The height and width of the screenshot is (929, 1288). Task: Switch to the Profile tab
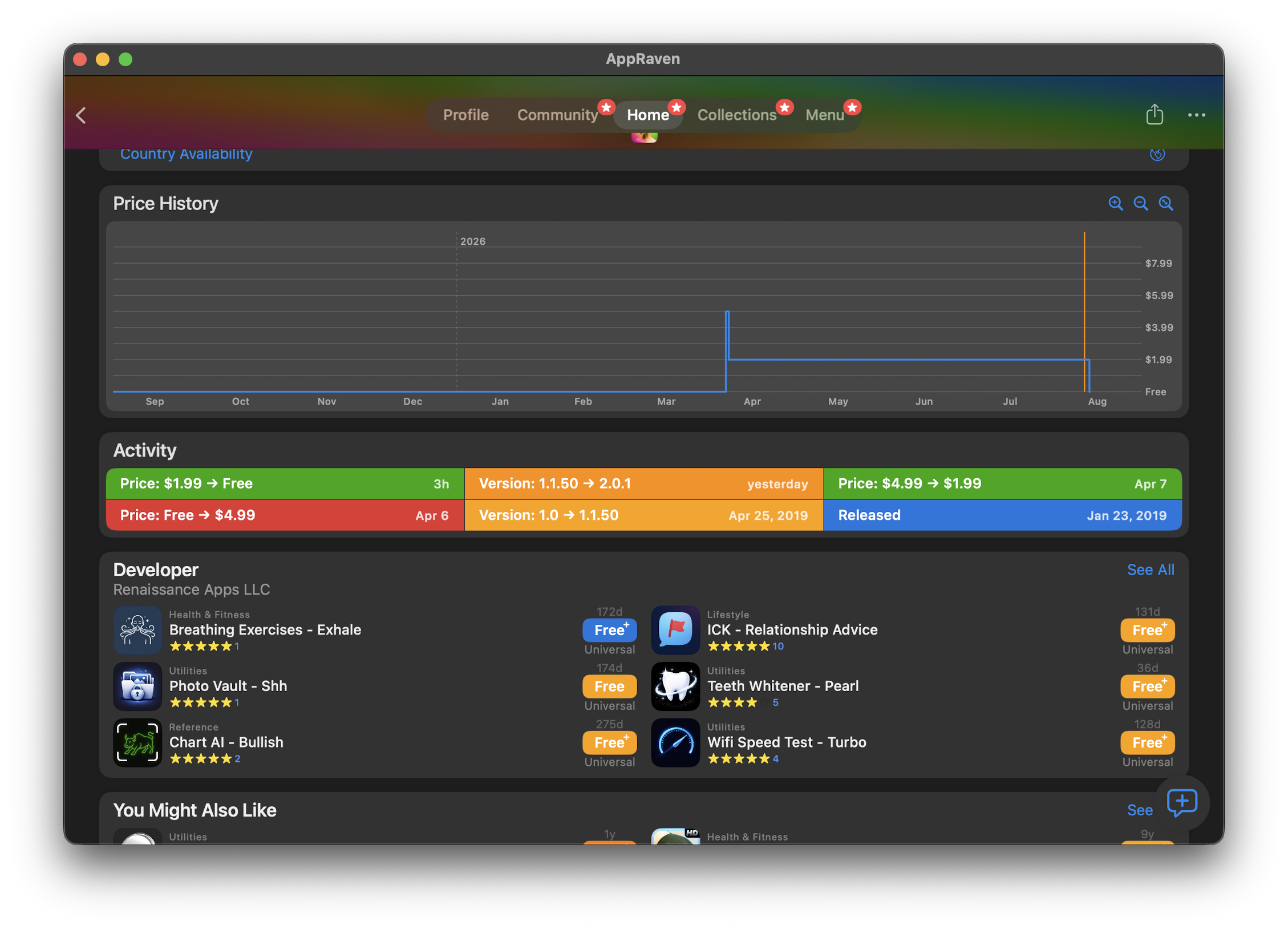click(465, 115)
